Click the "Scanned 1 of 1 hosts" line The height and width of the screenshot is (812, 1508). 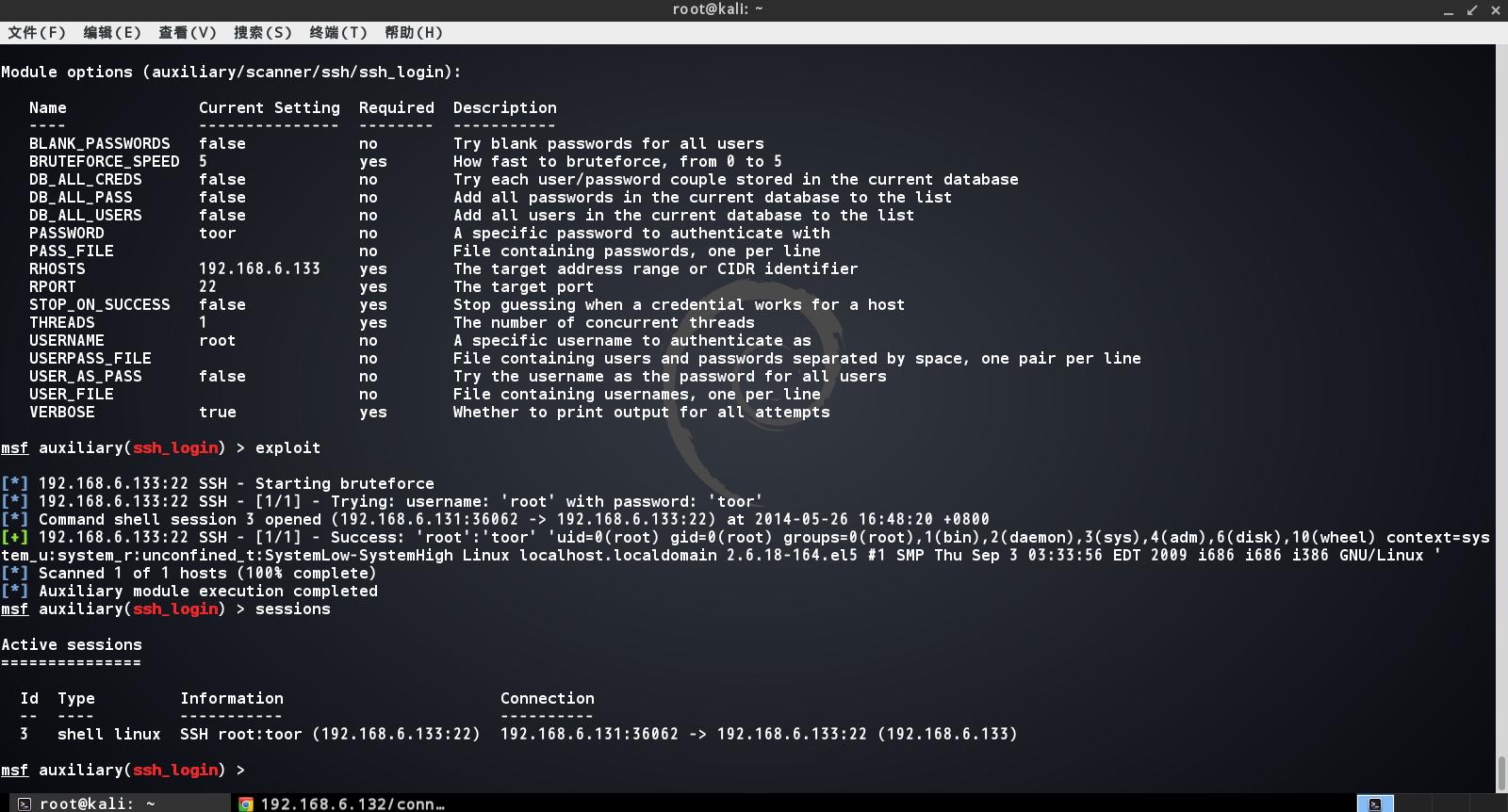point(188,574)
